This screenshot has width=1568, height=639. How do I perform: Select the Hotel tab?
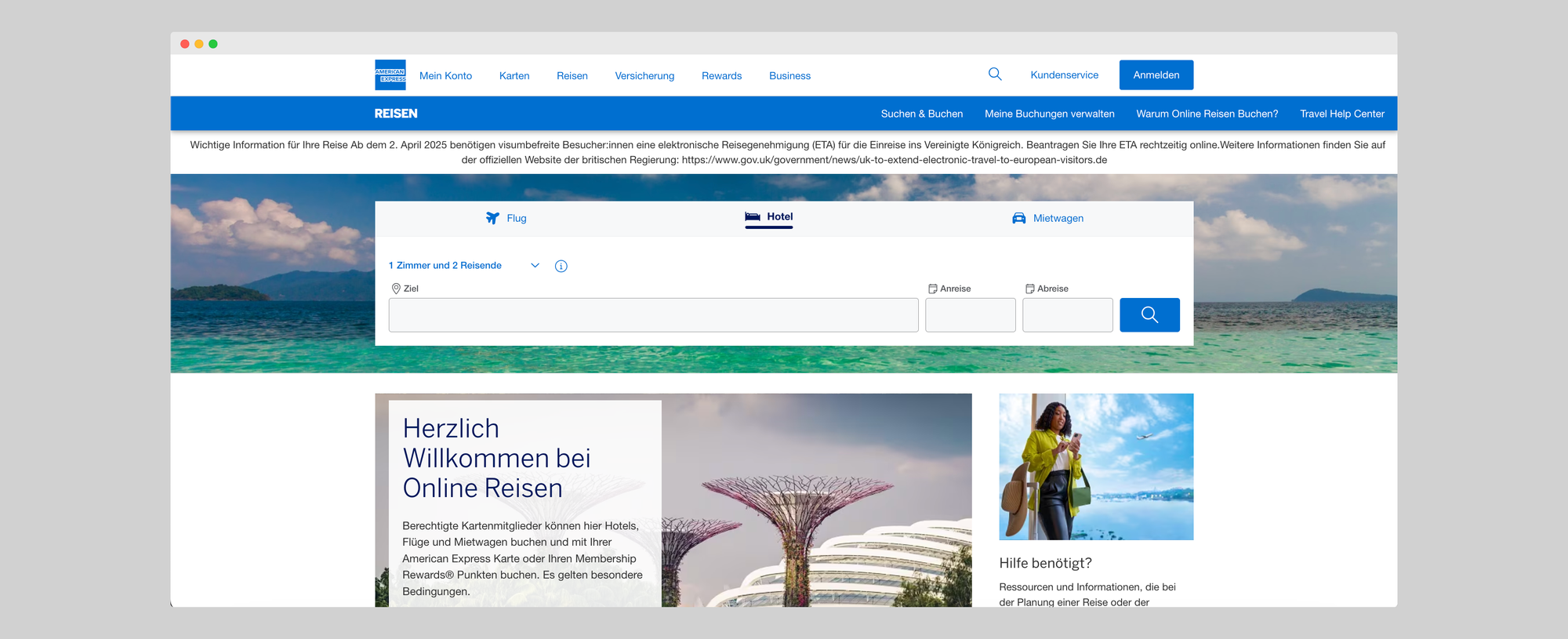(768, 217)
